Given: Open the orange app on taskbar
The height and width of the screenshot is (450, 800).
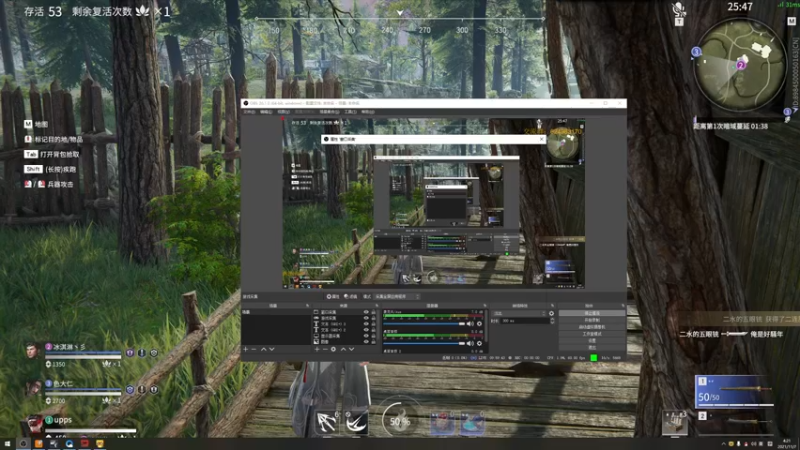Looking at the screenshot, I should 38,443.
